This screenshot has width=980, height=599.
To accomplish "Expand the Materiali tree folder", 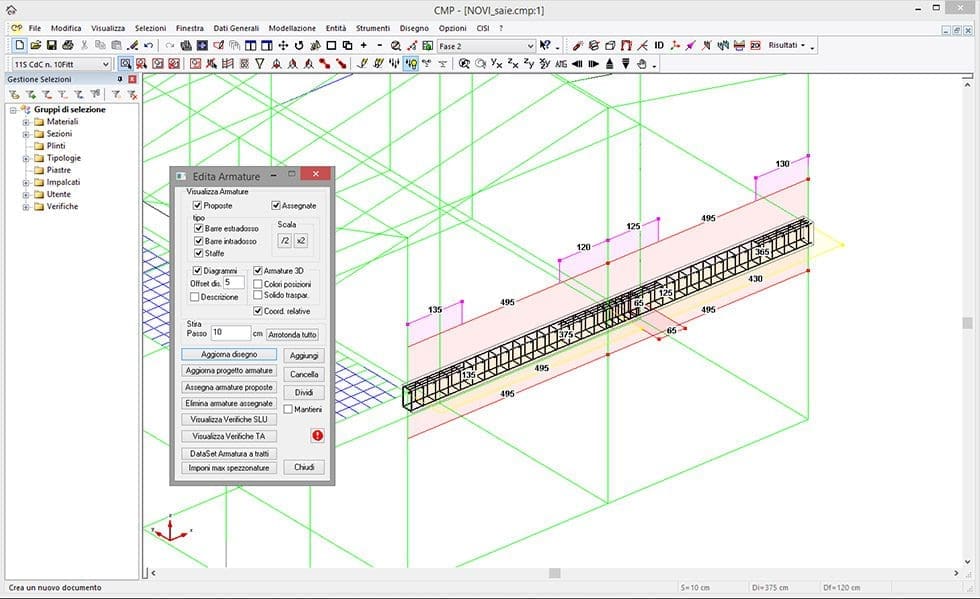I will (26, 122).
